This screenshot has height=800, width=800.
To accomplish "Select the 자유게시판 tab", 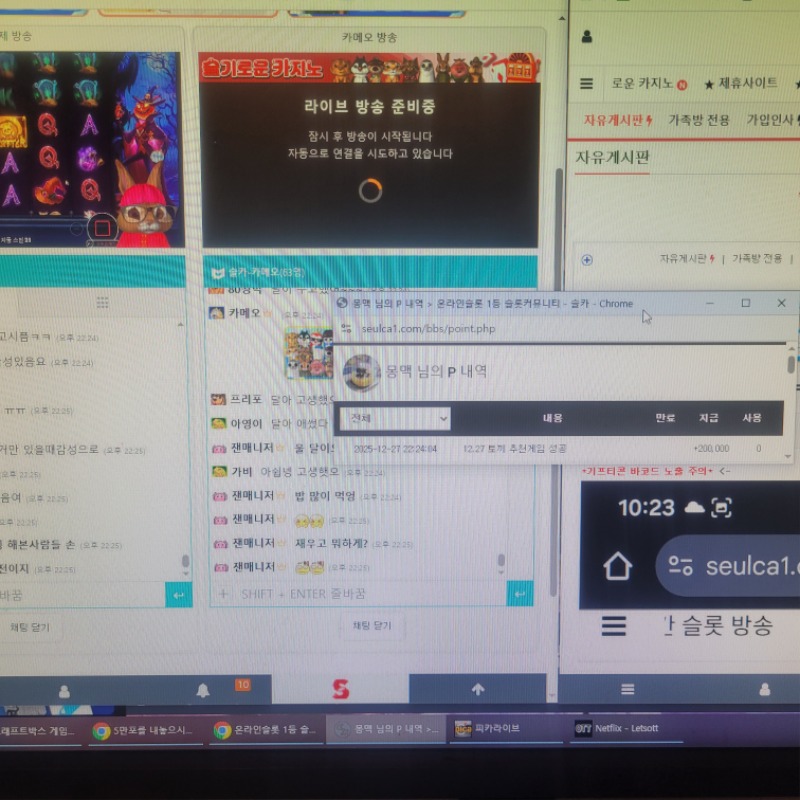I will tap(618, 120).
